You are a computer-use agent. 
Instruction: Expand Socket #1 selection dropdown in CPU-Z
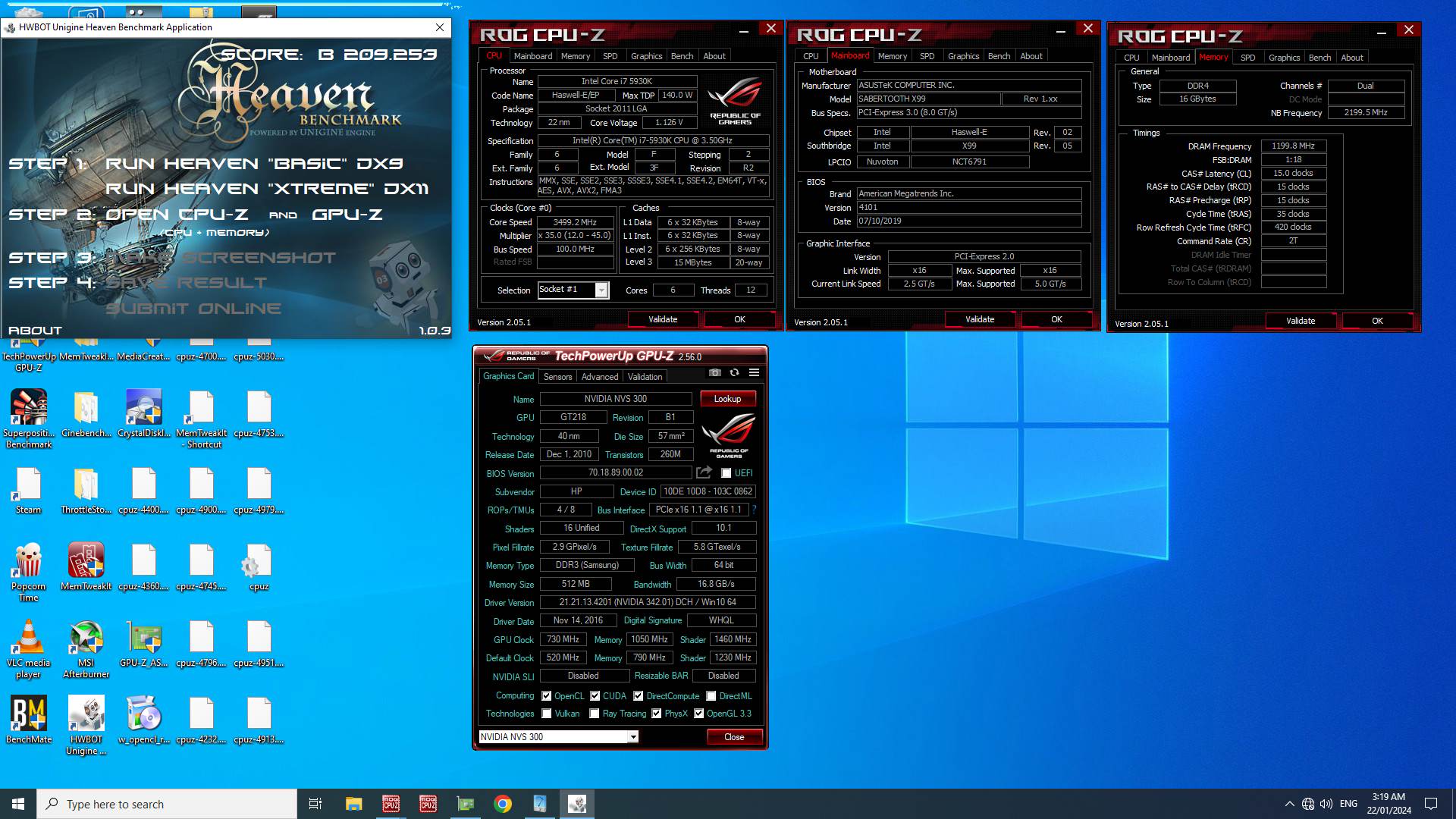(601, 290)
